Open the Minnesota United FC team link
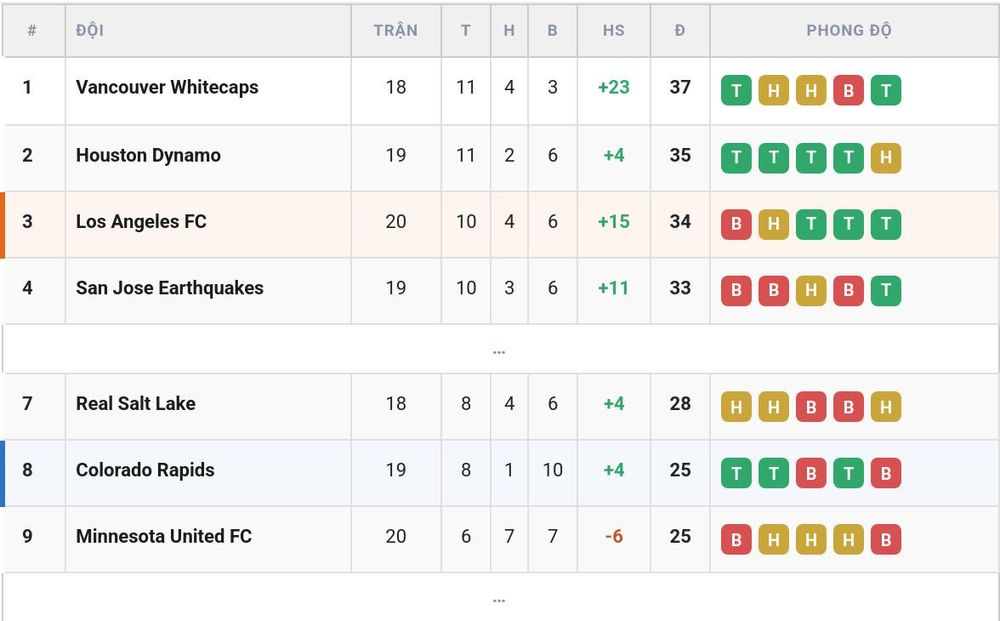1000x621 pixels. (164, 536)
